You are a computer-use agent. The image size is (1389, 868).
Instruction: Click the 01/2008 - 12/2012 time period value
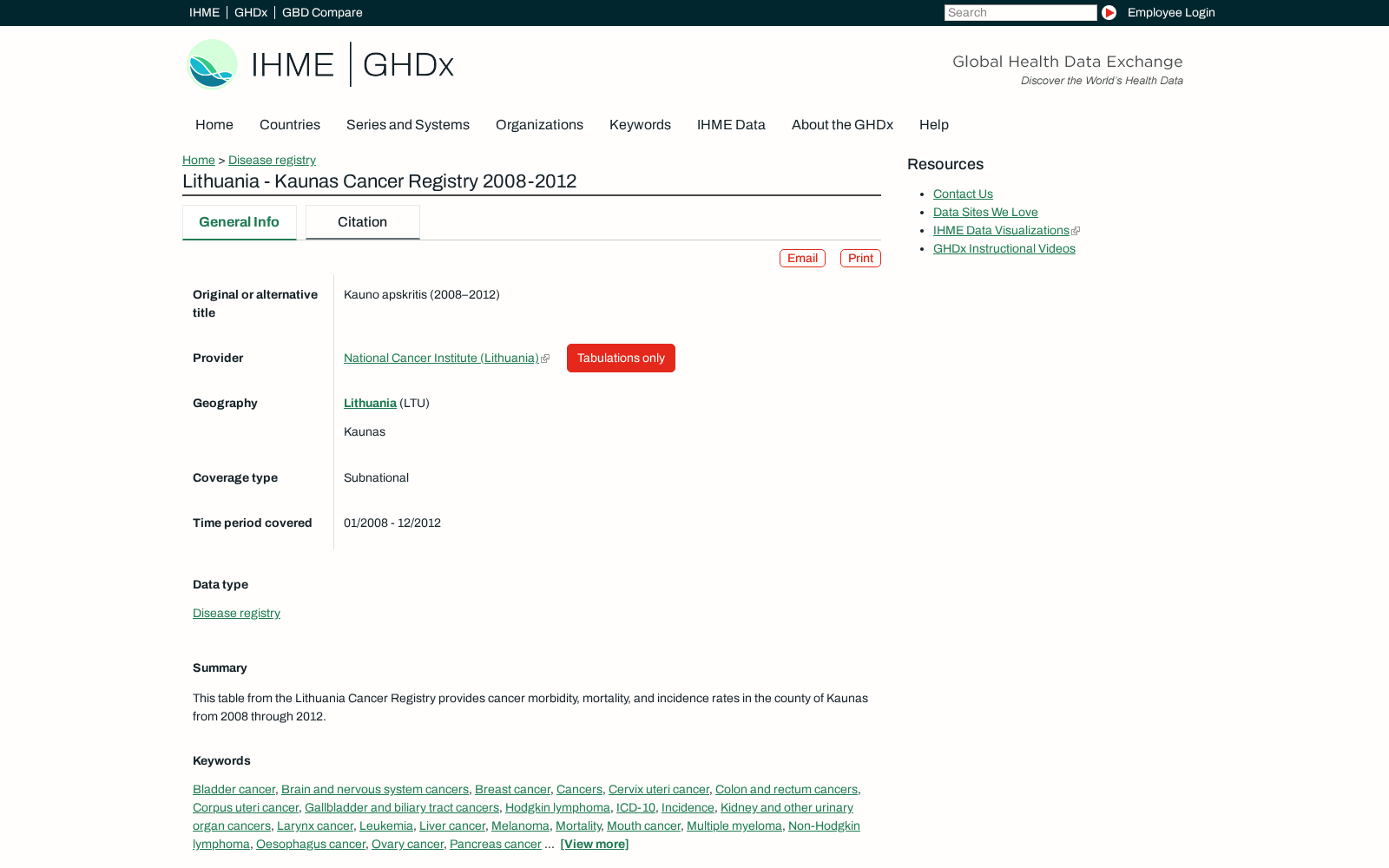tap(392, 523)
